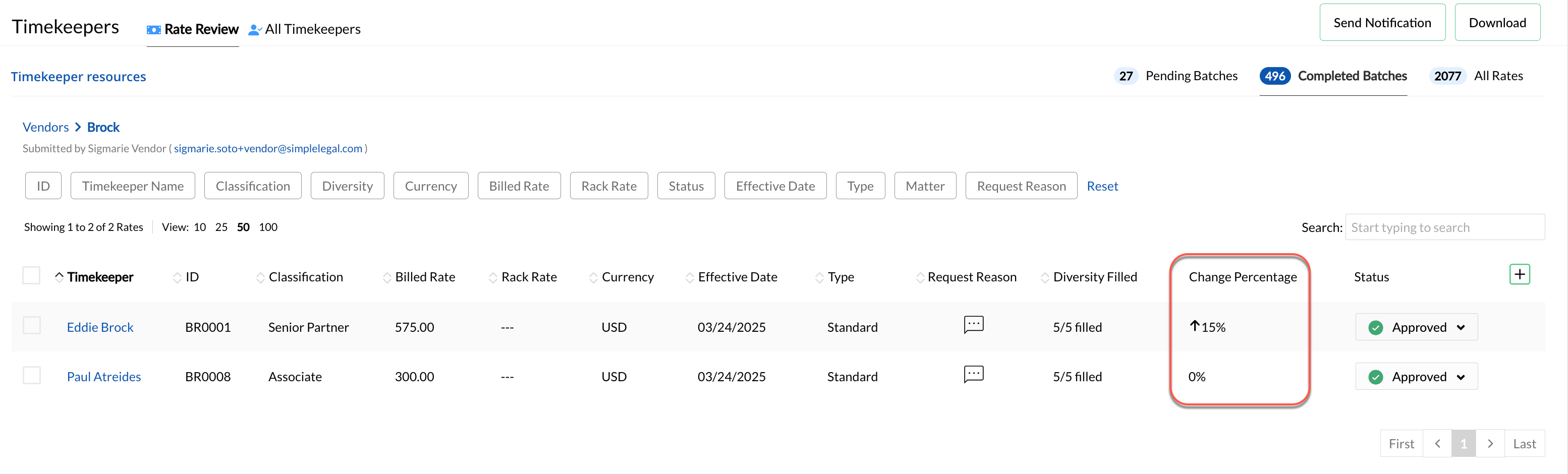Switch to the All Timekeepers tab

(x=304, y=29)
